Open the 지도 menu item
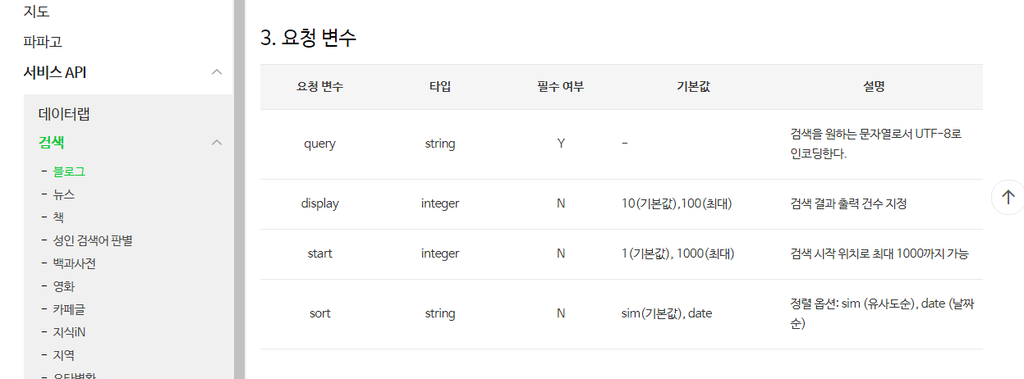The image size is (1024, 379). 37,11
